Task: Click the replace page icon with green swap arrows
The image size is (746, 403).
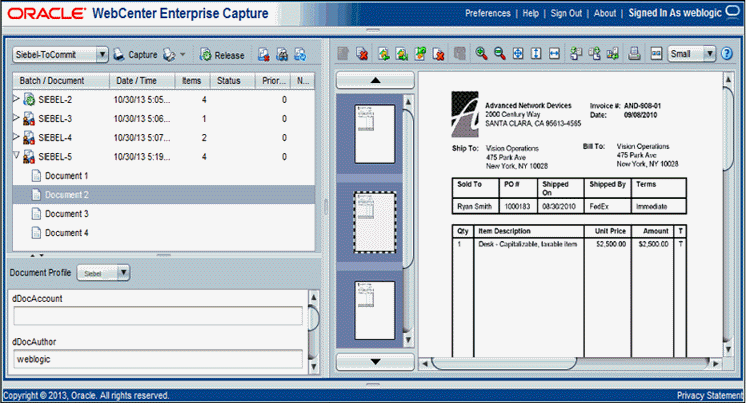Action: pos(420,53)
